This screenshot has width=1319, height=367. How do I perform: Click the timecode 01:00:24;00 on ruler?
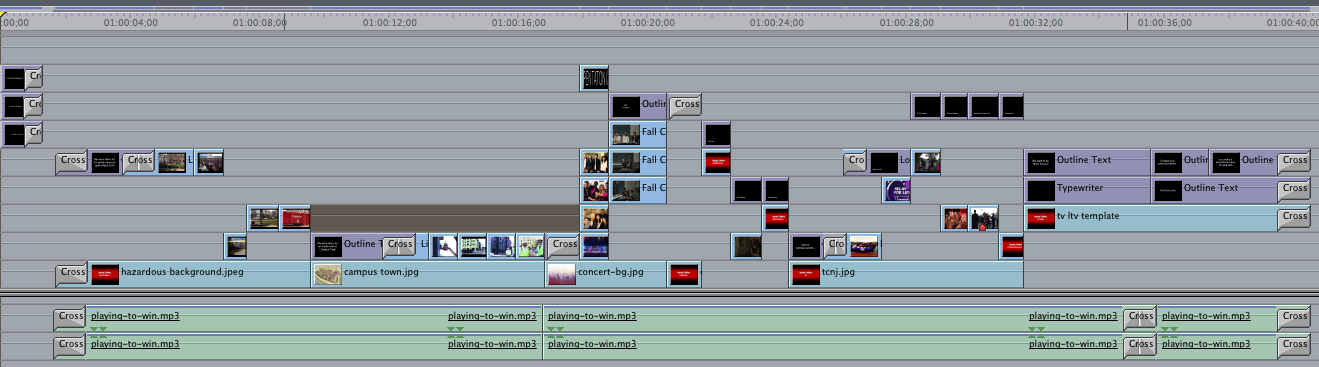(776, 22)
